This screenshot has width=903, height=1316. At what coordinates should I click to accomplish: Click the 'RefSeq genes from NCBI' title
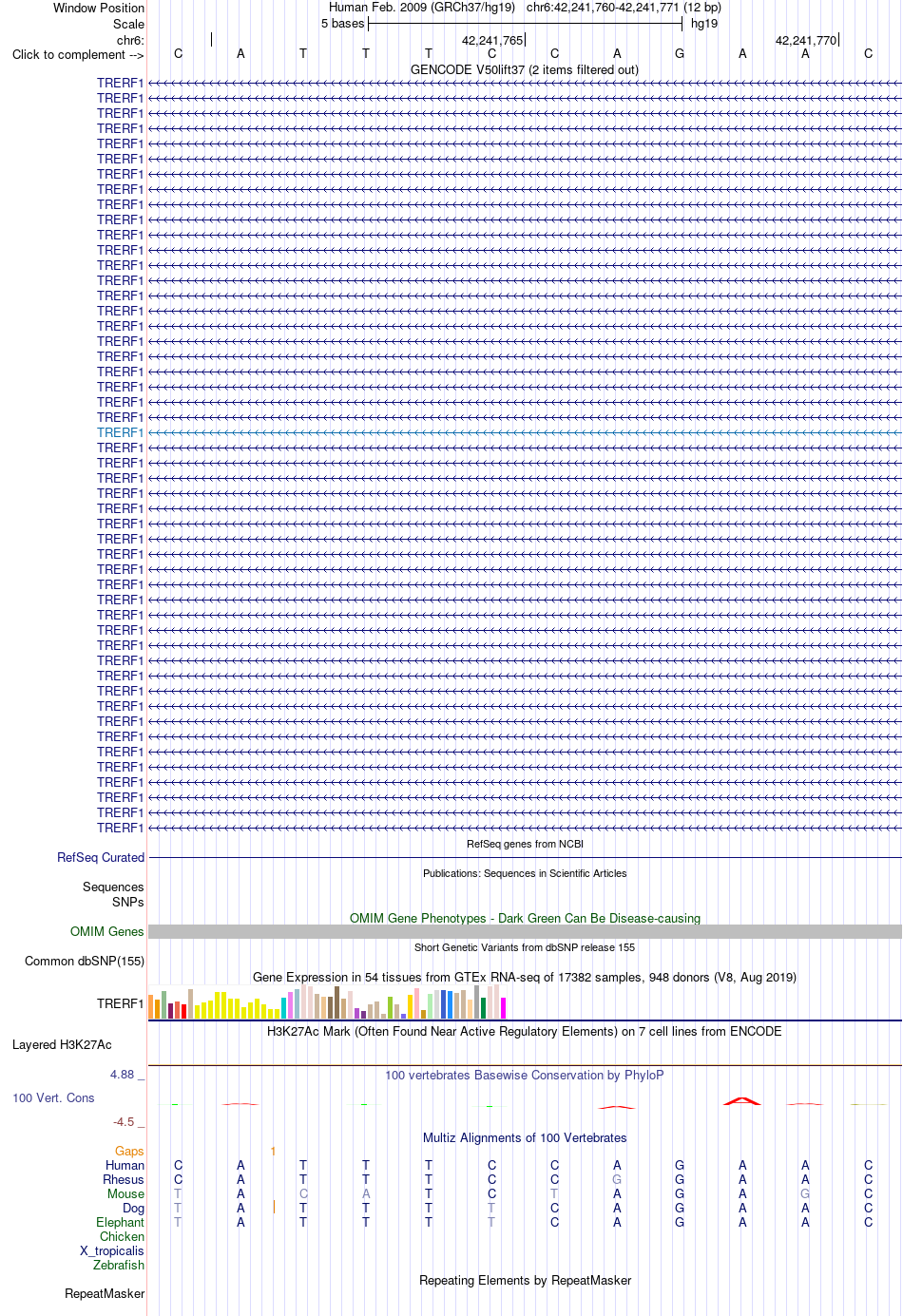[525, 844]
